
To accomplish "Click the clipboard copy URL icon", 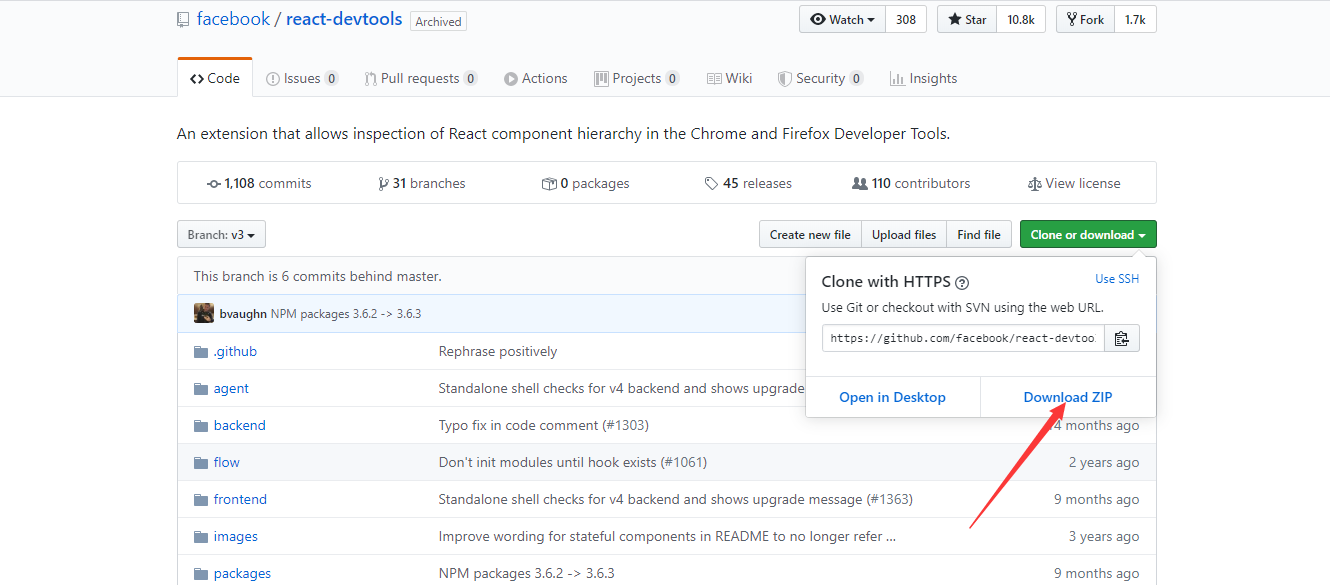I will click(x=1122, y=338).
